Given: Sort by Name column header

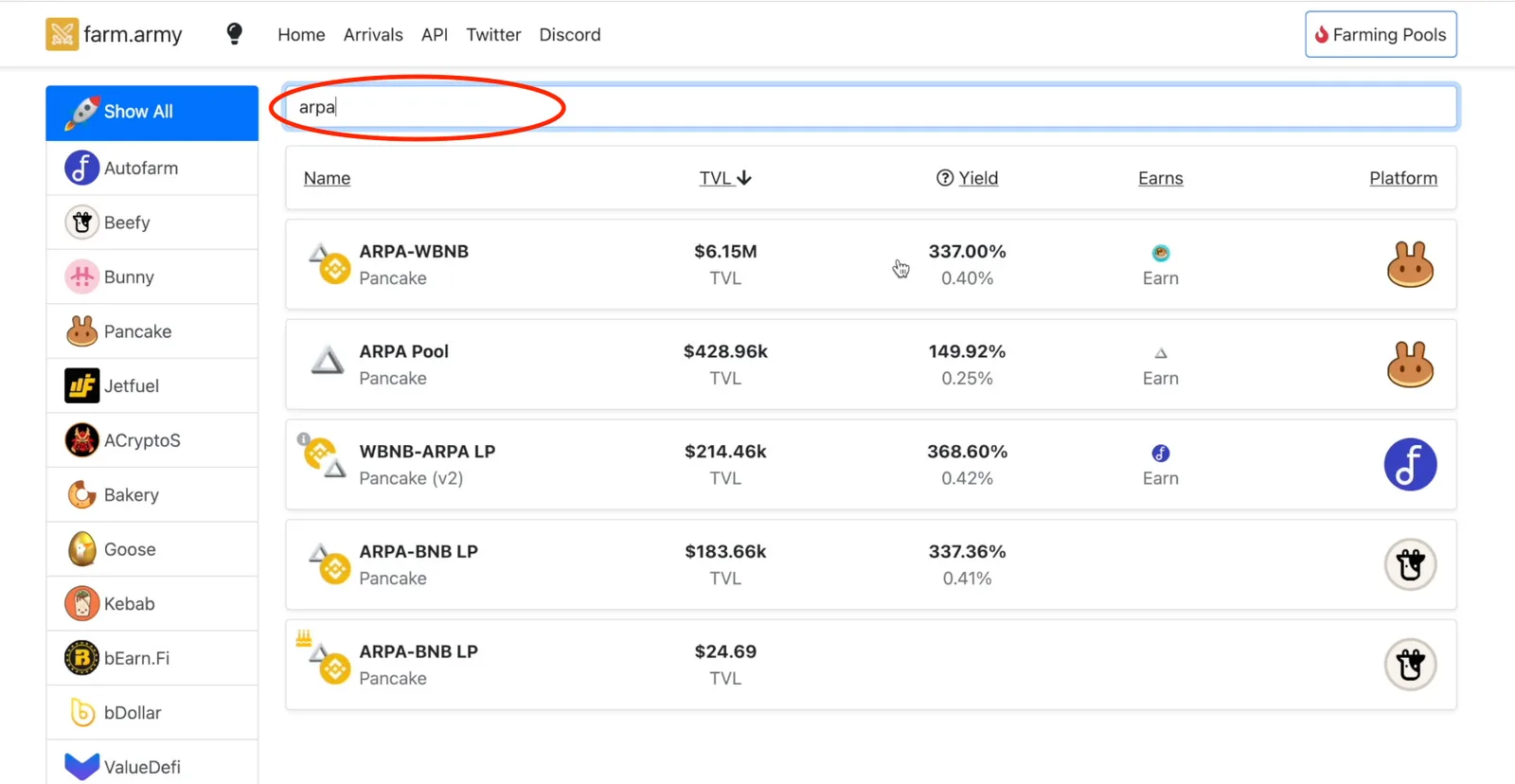Looking at the screenshot, I should 327,178.
